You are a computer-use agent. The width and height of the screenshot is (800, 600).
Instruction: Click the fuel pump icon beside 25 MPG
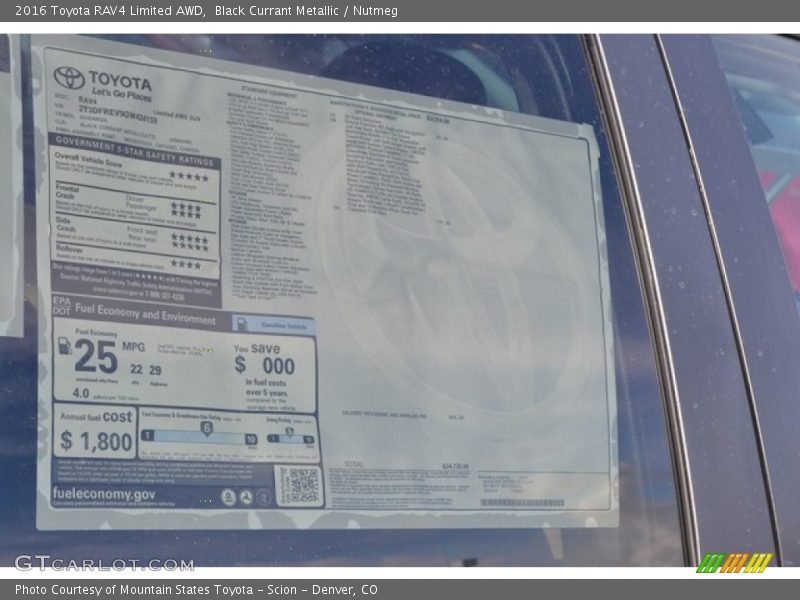coord(64,346)
